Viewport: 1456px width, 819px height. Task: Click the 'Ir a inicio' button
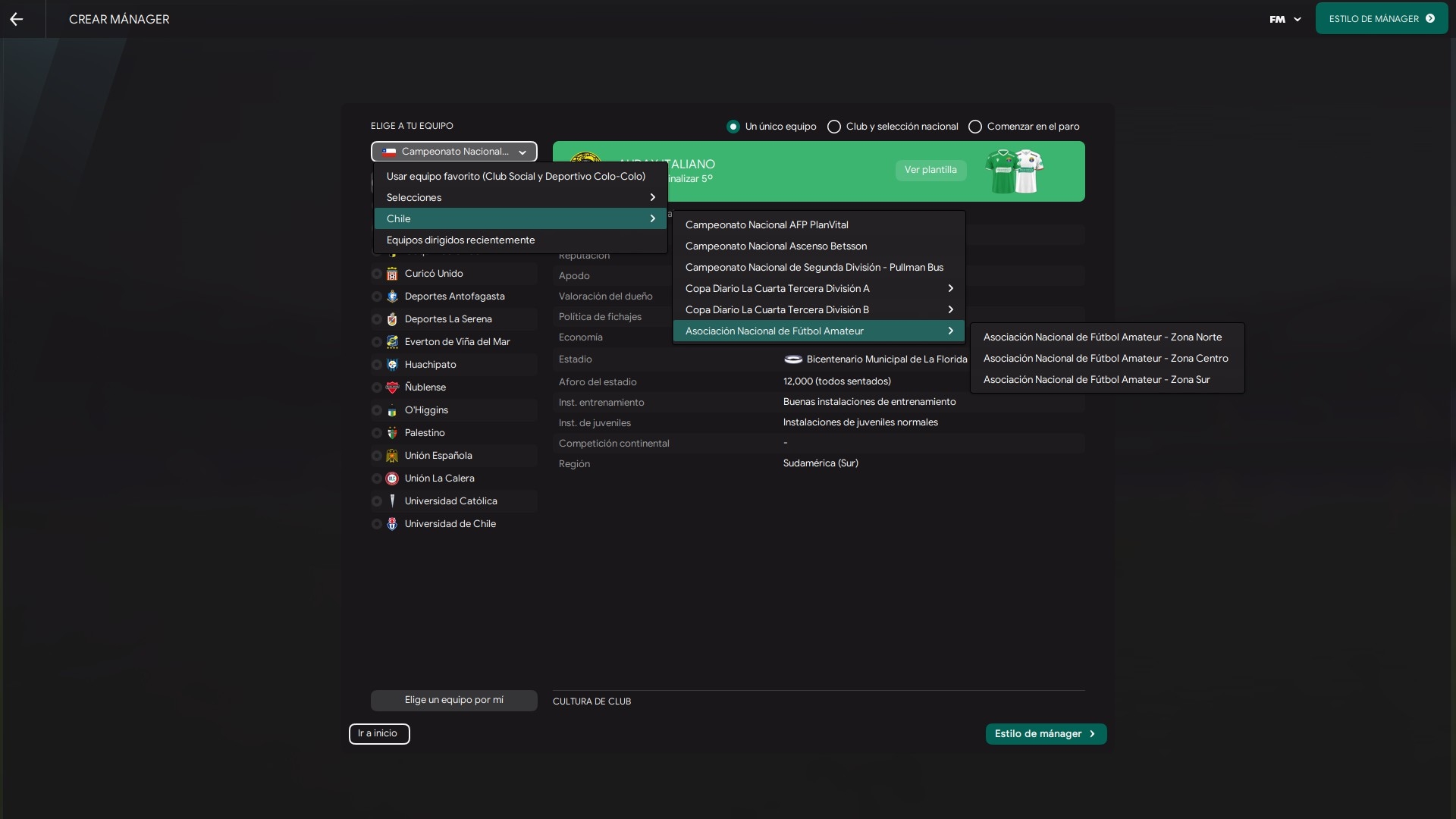379,734
